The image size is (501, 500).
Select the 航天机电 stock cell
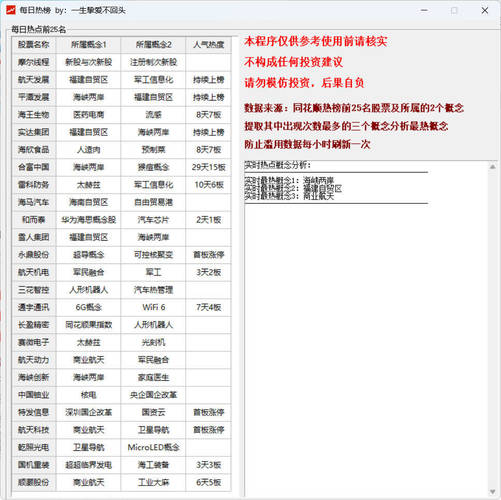(34, 272)
